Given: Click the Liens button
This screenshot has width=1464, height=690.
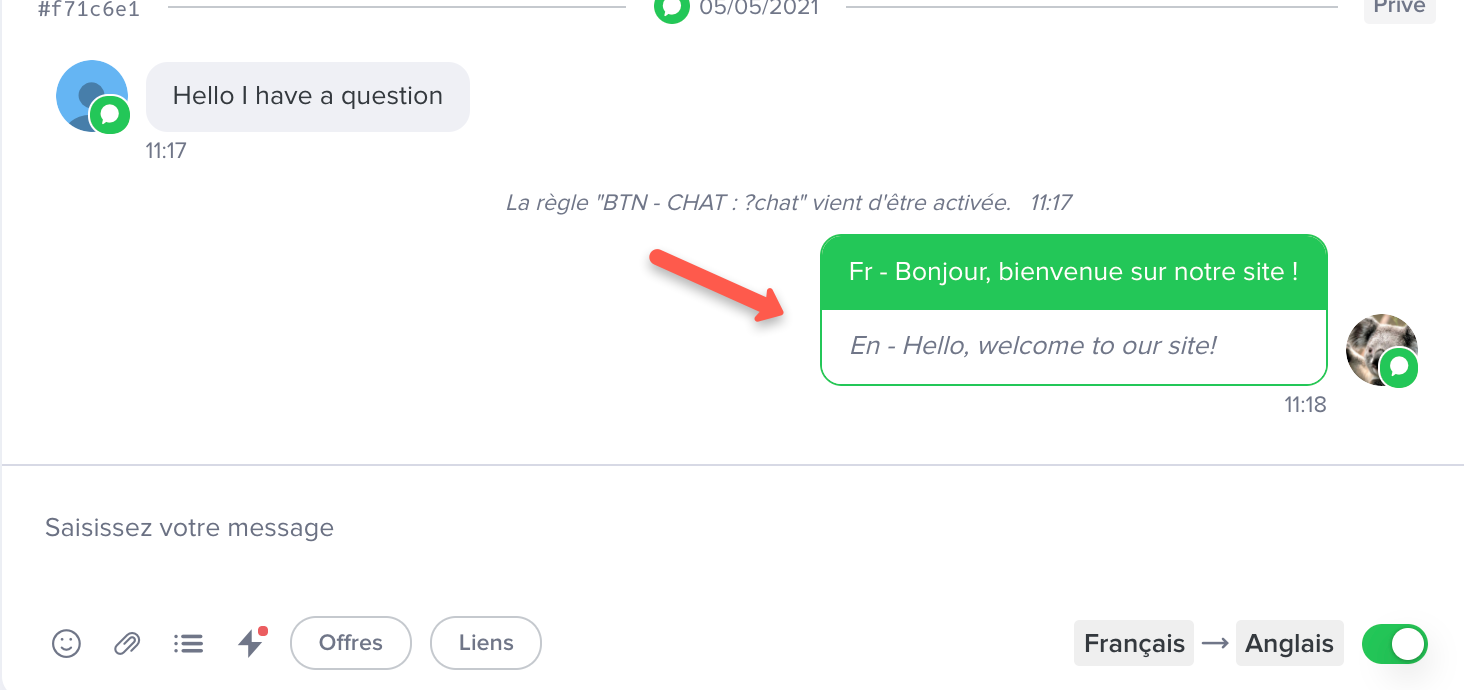Looking at the screenshot, I should [486, 643].
